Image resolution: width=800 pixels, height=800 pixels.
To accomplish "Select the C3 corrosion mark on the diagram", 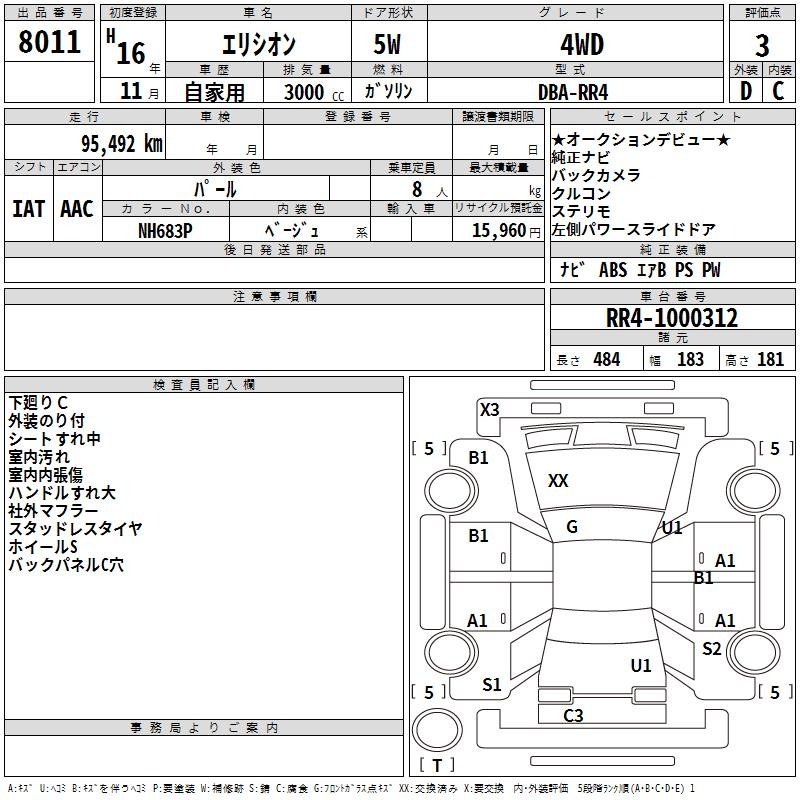I will 573,715.
